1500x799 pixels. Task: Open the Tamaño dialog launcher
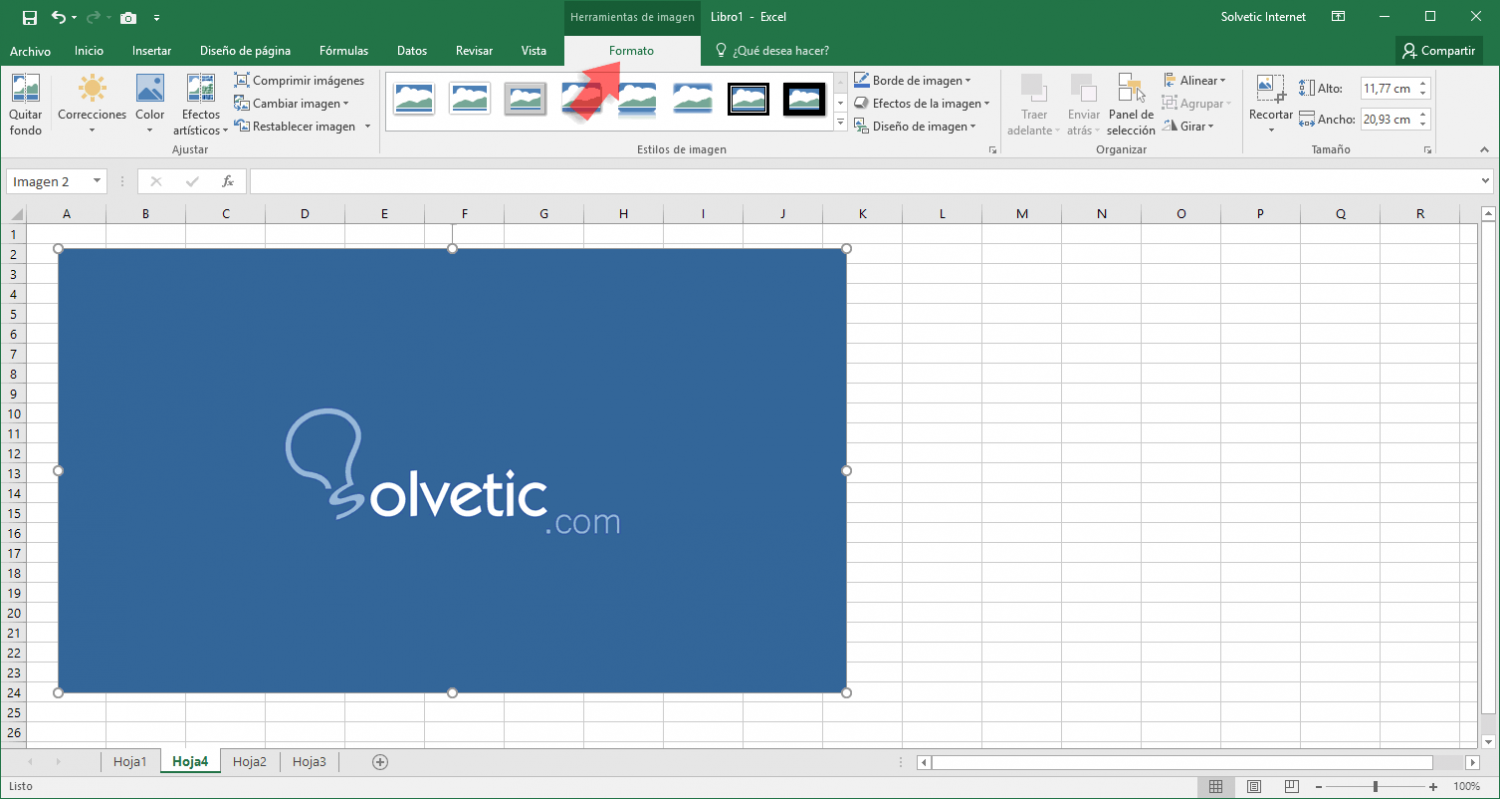[1427, 150]
